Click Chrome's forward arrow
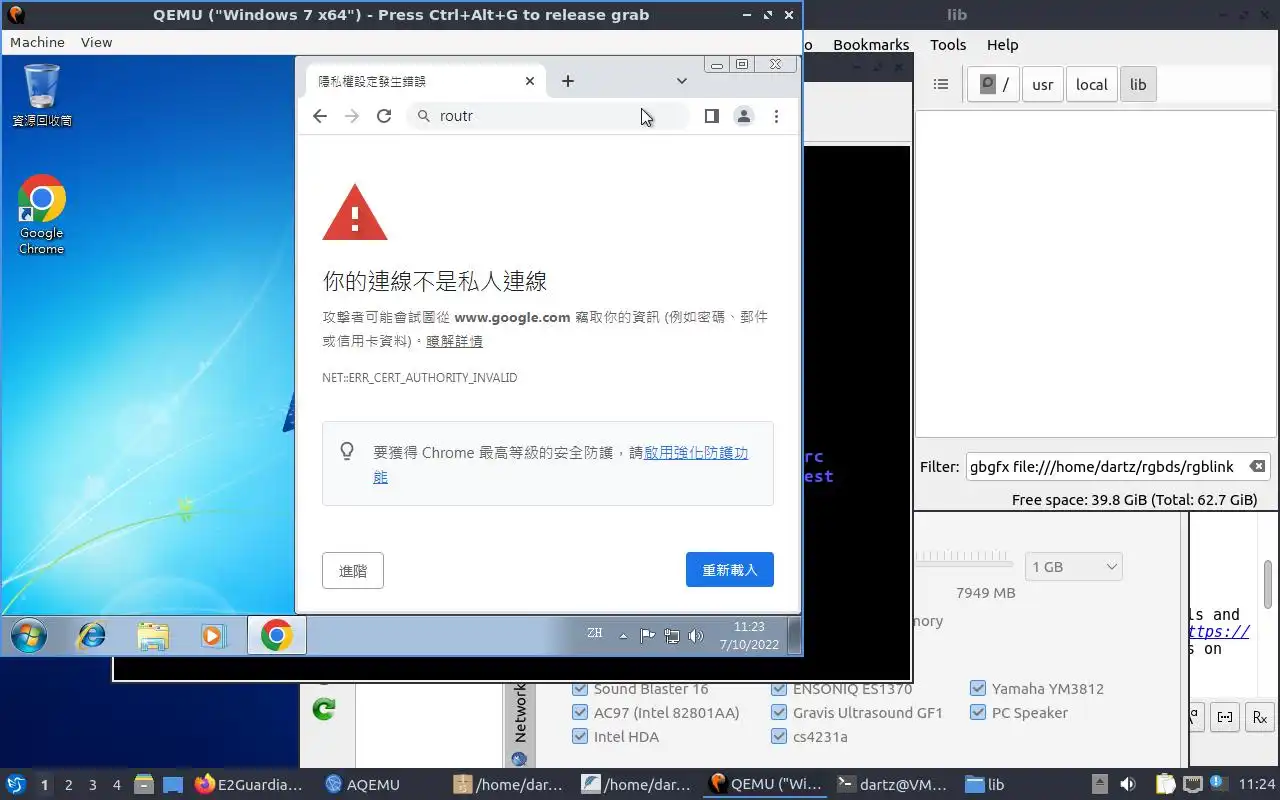The height and width of the screenshot is (800, 1280). click(x=351, y=116)
